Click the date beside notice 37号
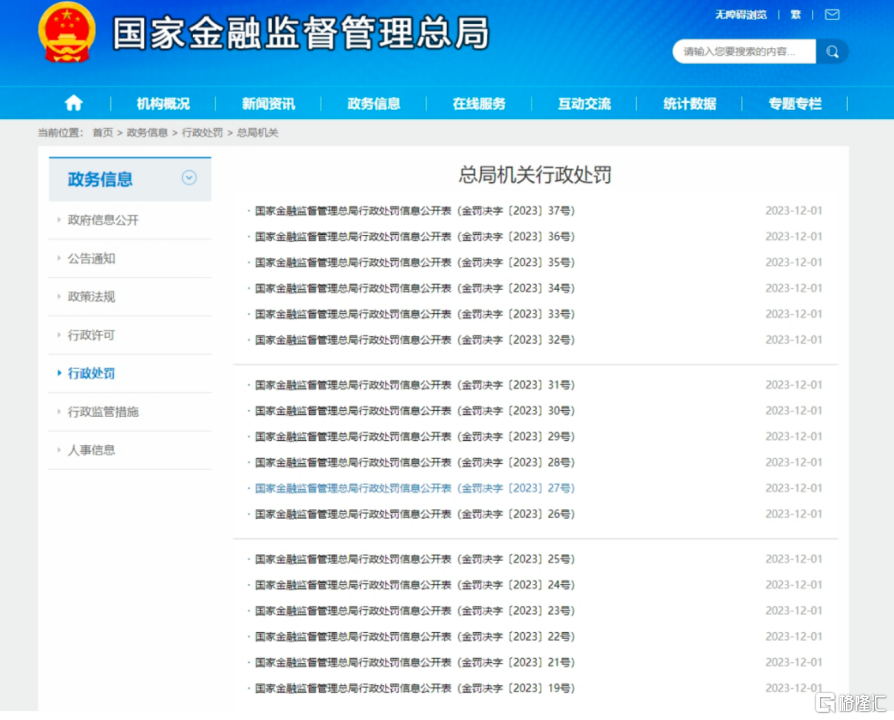 click(794, 211)
